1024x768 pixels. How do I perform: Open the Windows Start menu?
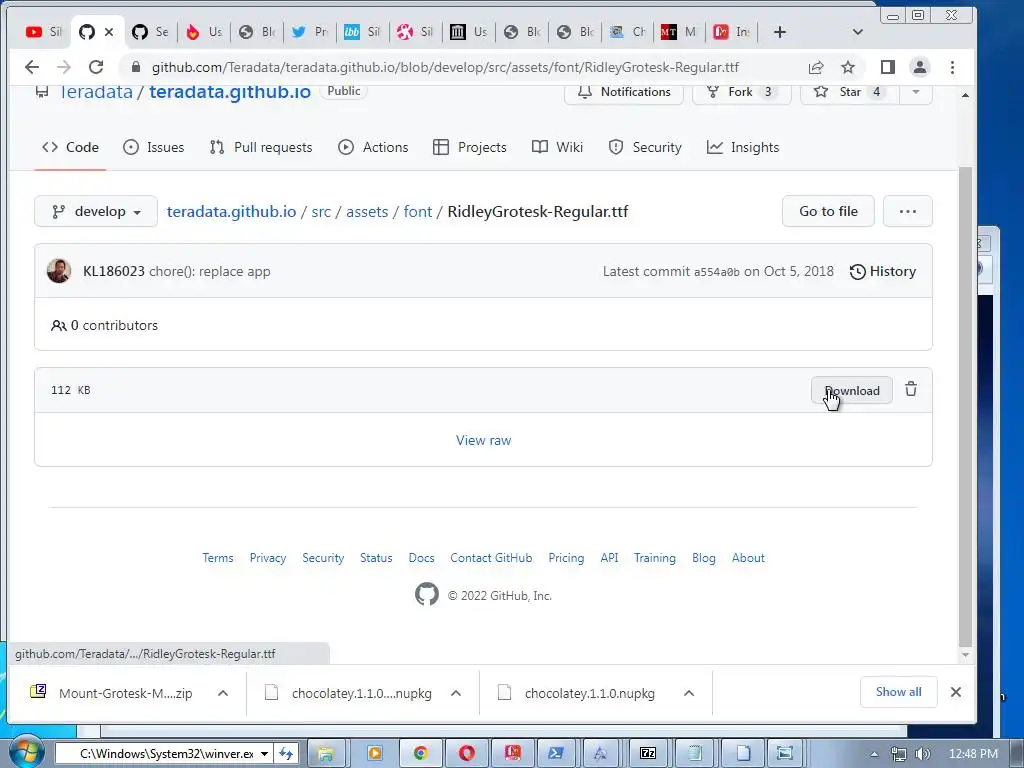coord(25,753)
